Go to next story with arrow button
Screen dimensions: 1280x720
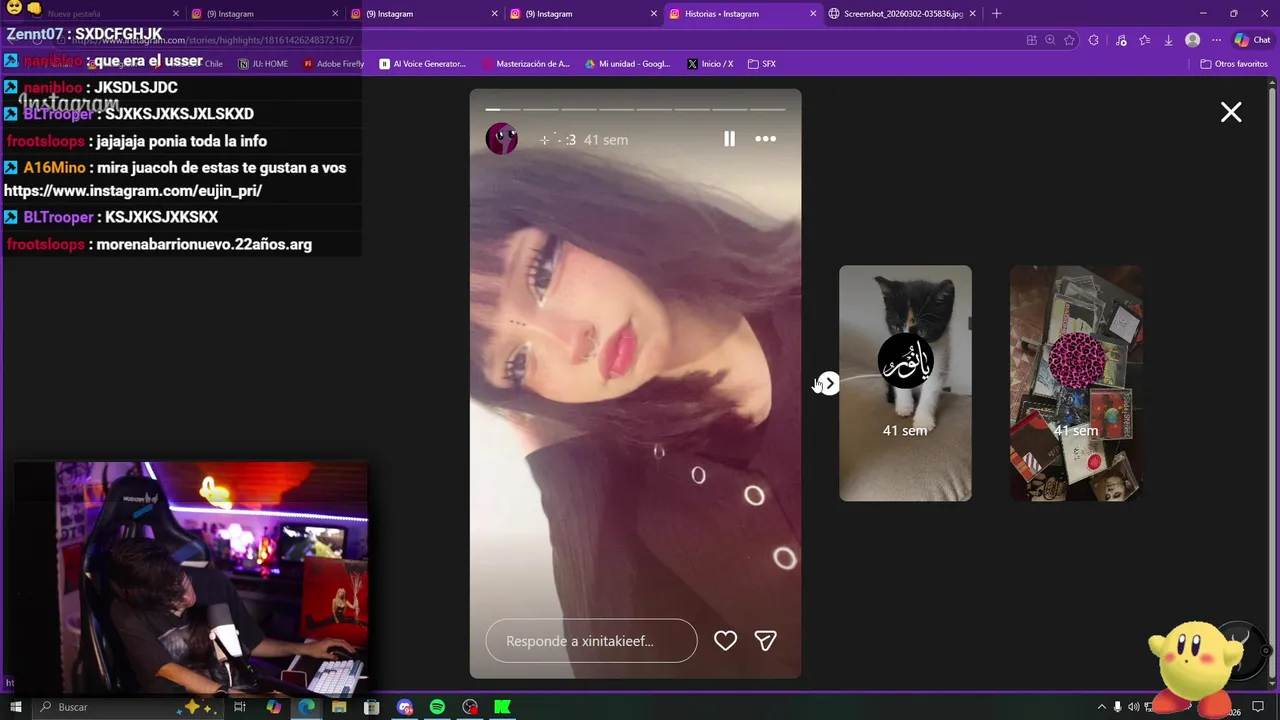point(828,383)
